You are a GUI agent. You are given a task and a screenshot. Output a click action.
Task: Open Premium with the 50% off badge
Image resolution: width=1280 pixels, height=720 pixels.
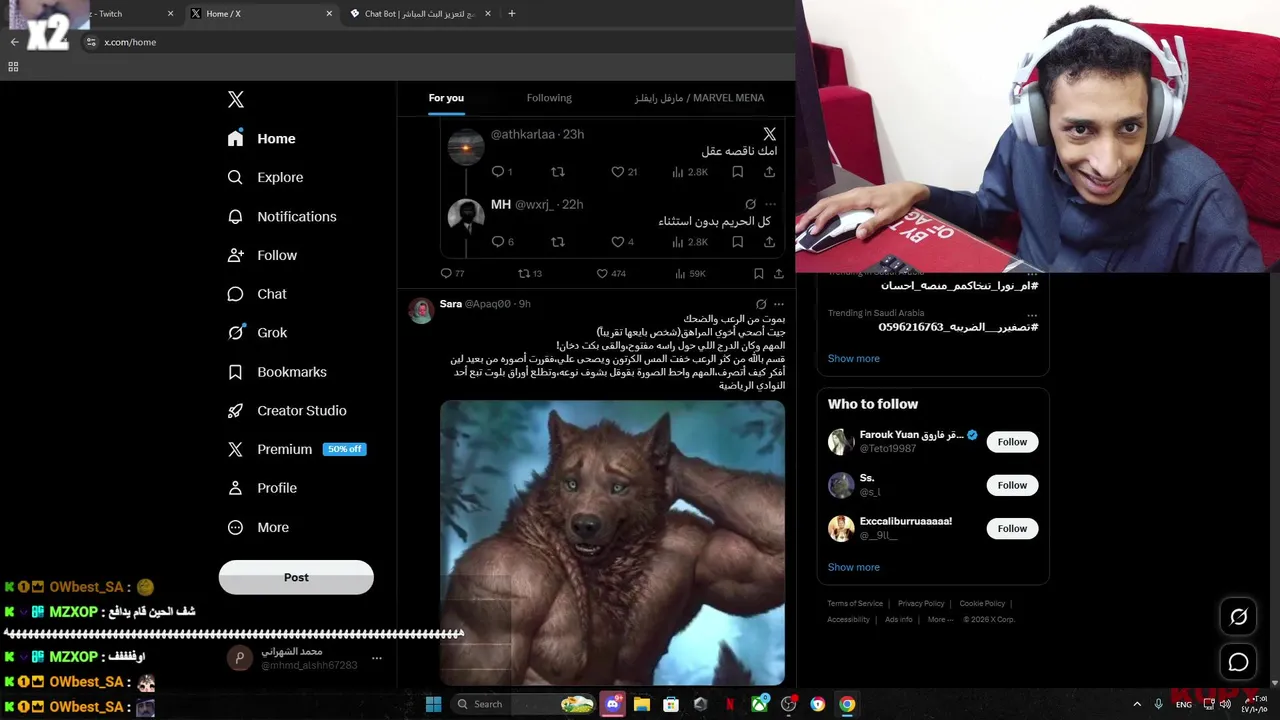297,449
